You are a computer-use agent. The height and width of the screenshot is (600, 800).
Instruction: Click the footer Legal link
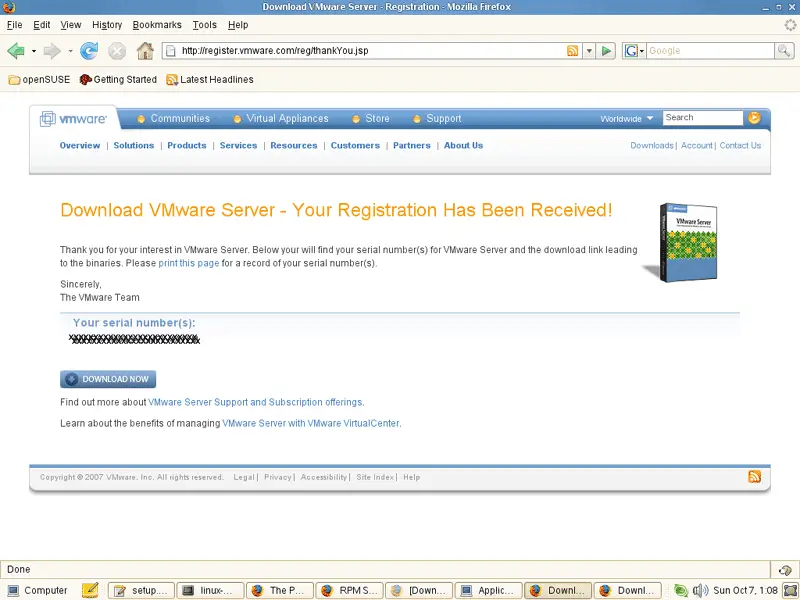coord(244,477)
